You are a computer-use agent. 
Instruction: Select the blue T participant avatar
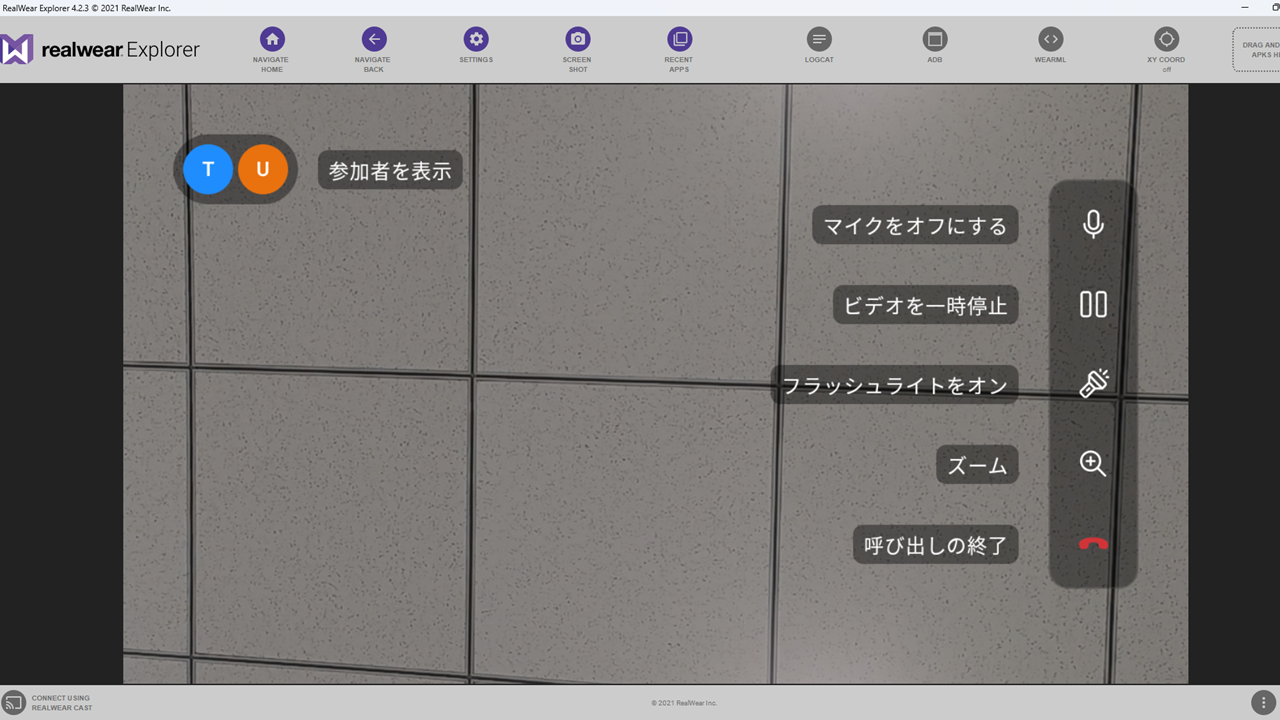(x=208, y=170)
